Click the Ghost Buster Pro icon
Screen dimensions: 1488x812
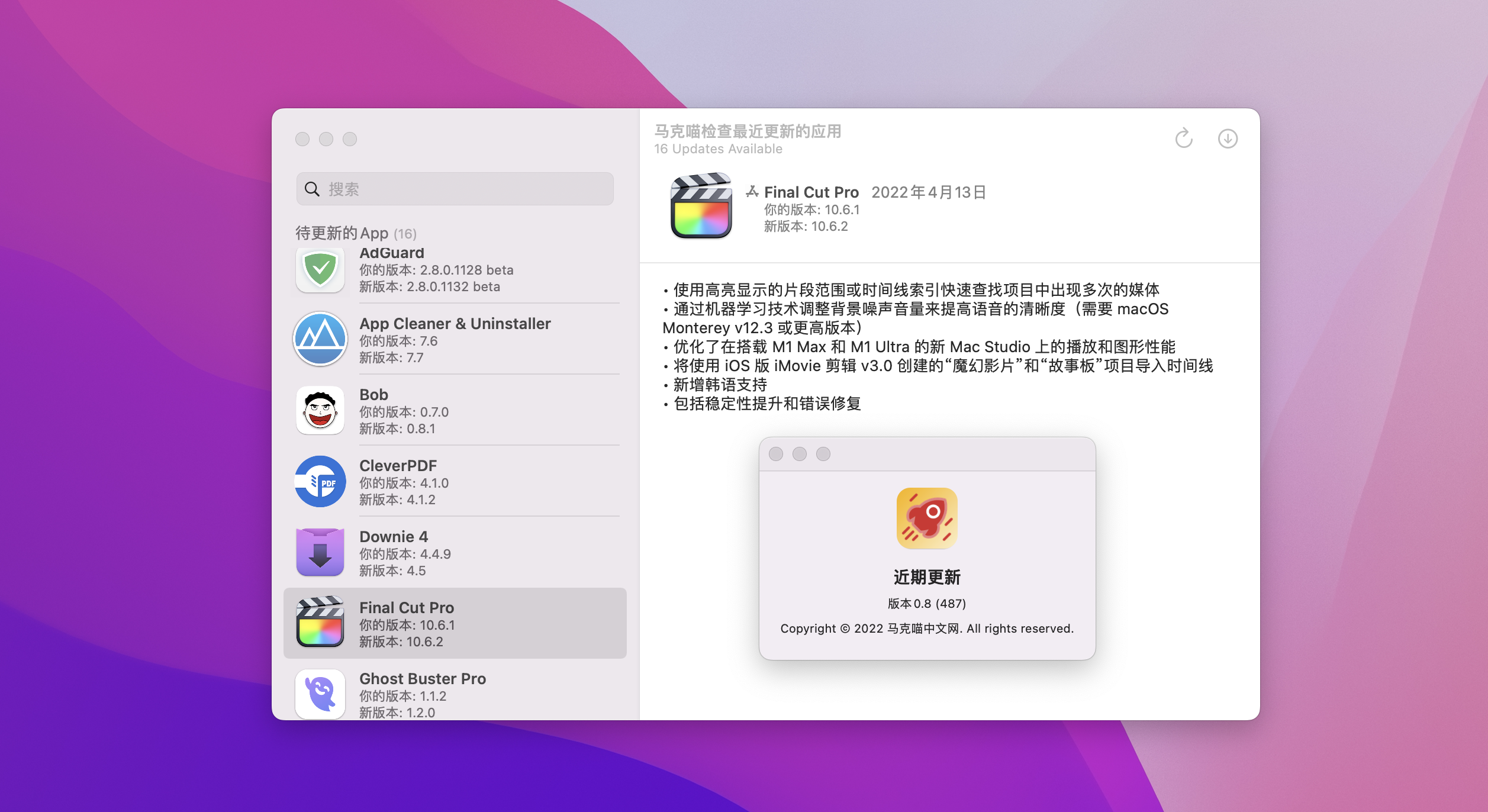320,694
